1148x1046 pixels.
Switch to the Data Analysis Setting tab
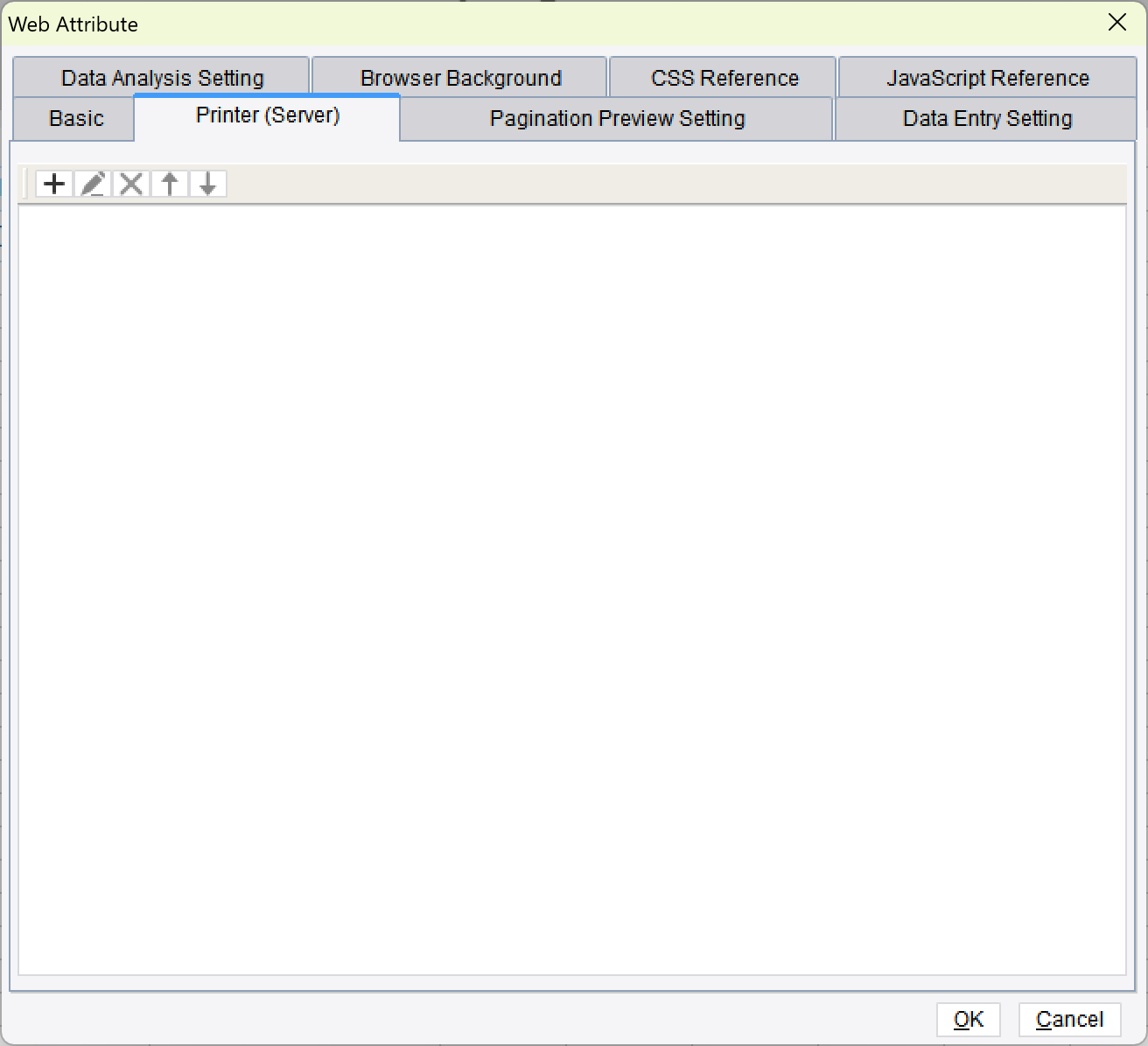tap(162, 77)
